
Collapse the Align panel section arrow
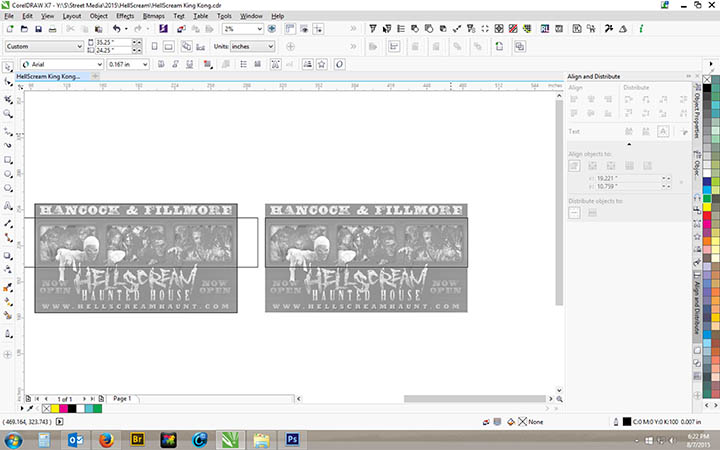pos(629,144)
